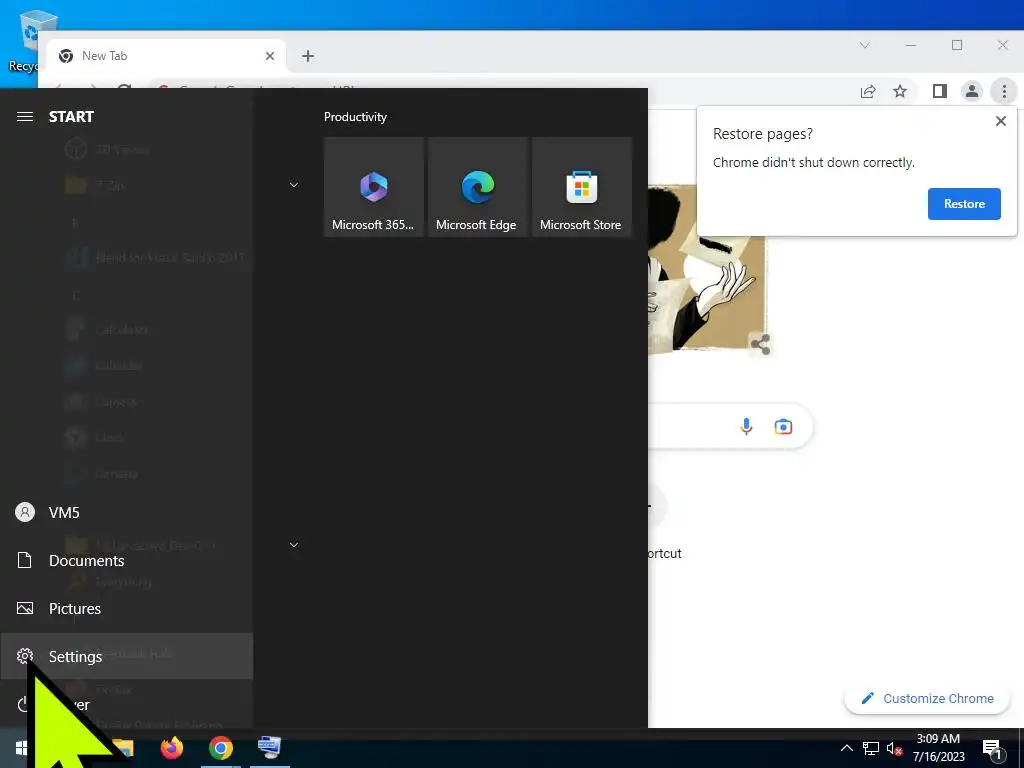
Task: Share this page in Chrome
Action: 868,91
